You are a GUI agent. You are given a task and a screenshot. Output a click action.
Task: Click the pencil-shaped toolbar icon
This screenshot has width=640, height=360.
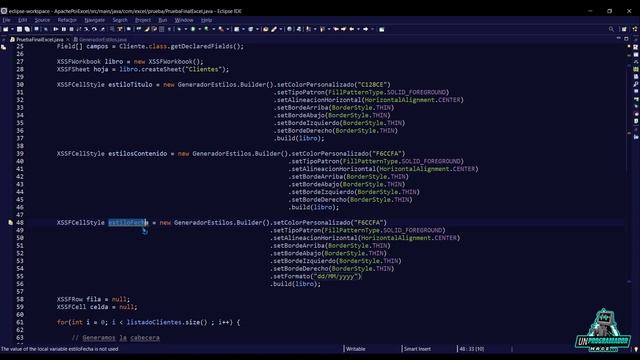click(x=274, y=29)
